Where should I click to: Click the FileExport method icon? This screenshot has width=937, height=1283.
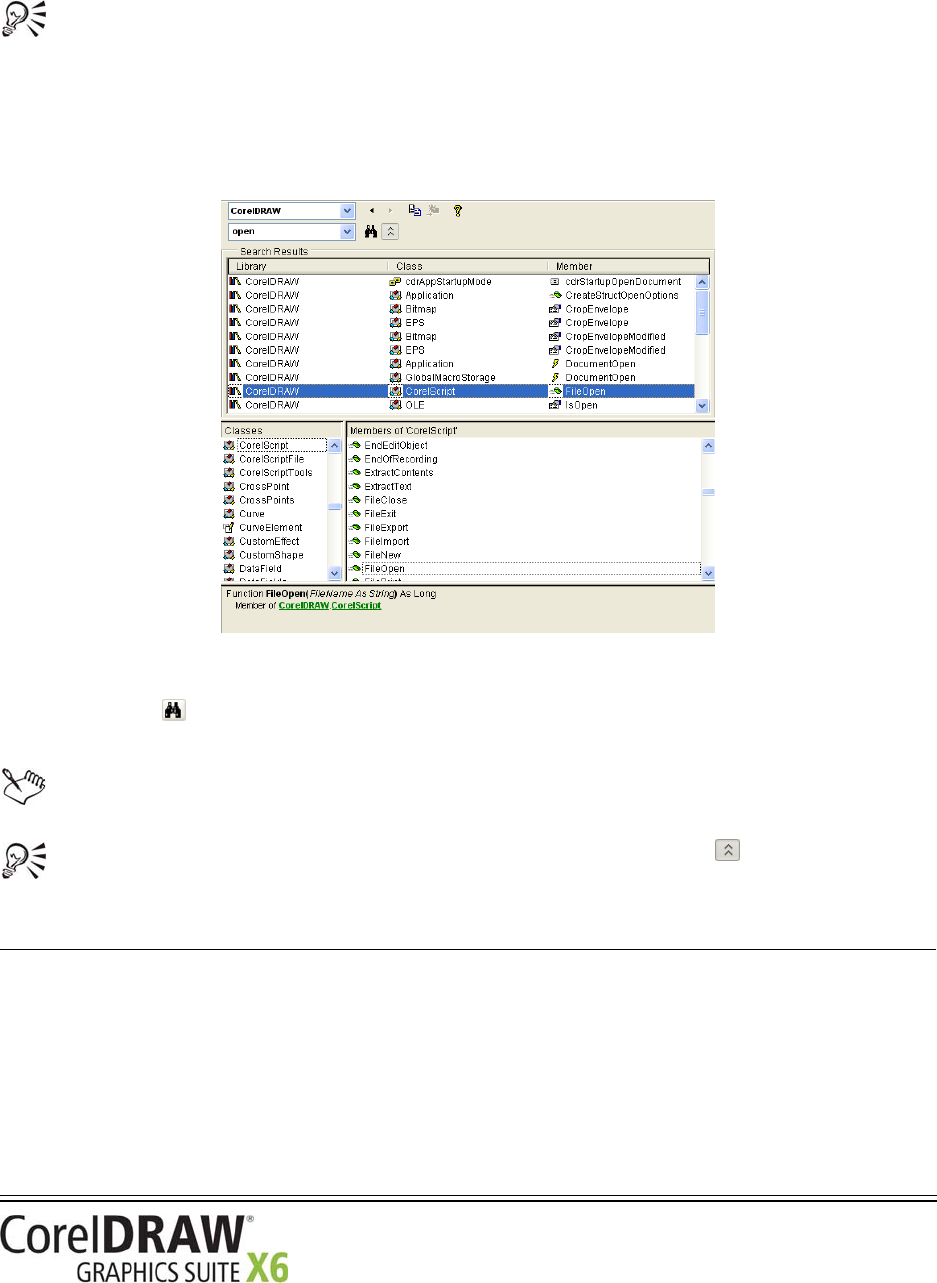coord(354,527)
